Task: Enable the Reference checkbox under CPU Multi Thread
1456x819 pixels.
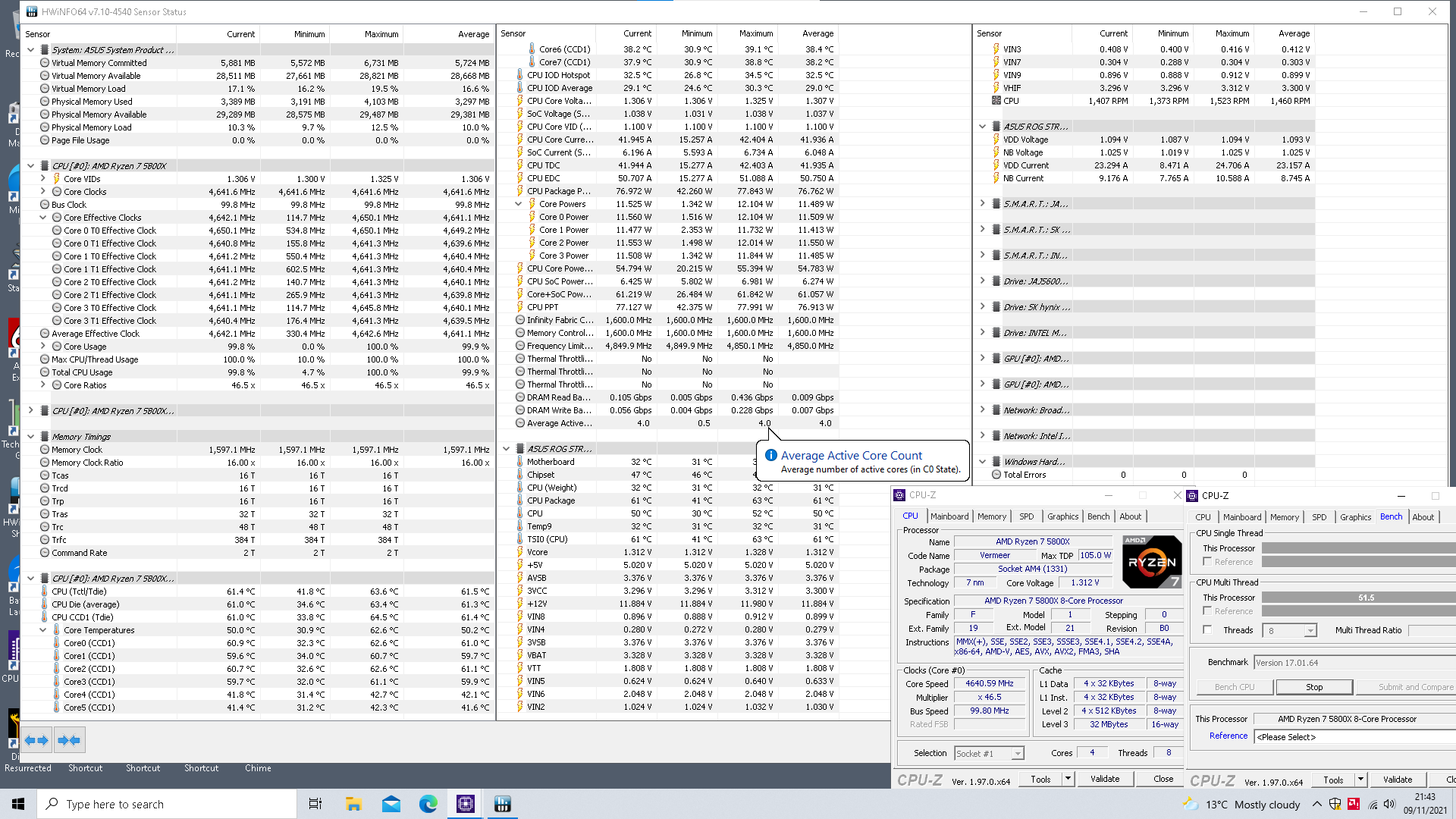Action: tap(1207, 610)
